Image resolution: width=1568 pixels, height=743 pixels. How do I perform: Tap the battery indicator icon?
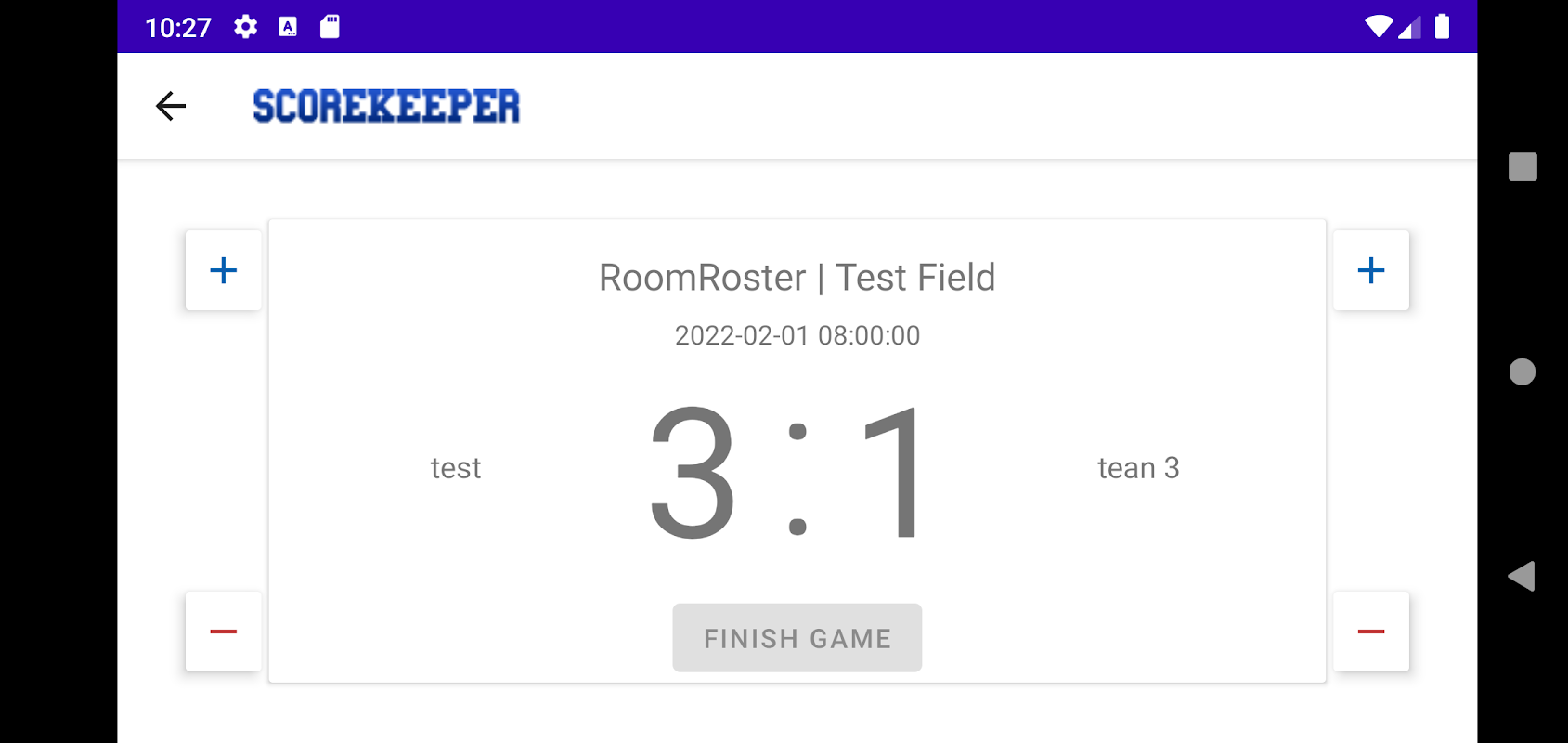coord(1442,27)
